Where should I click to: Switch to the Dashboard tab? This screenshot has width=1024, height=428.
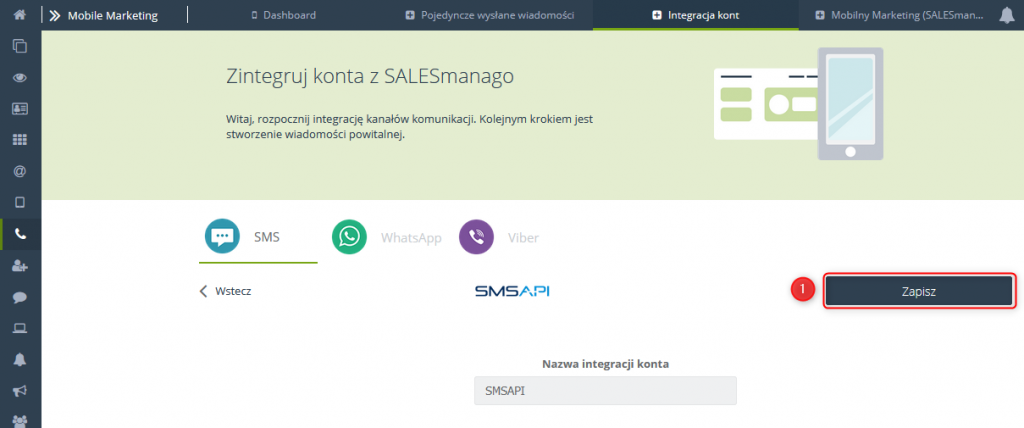(x=283, y=15)
